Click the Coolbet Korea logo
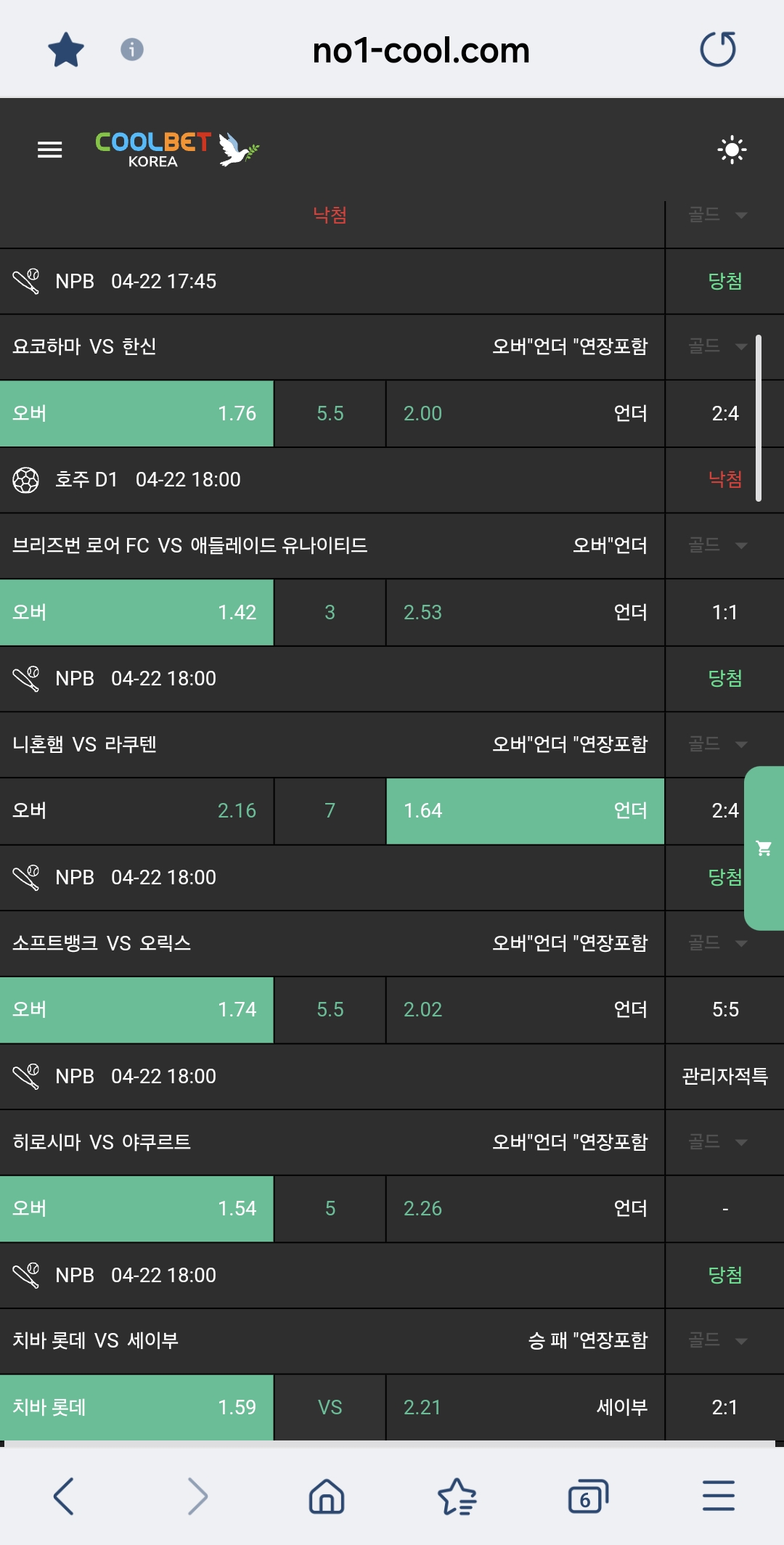This screenshot has height=1545, width=784. [176, 150]
